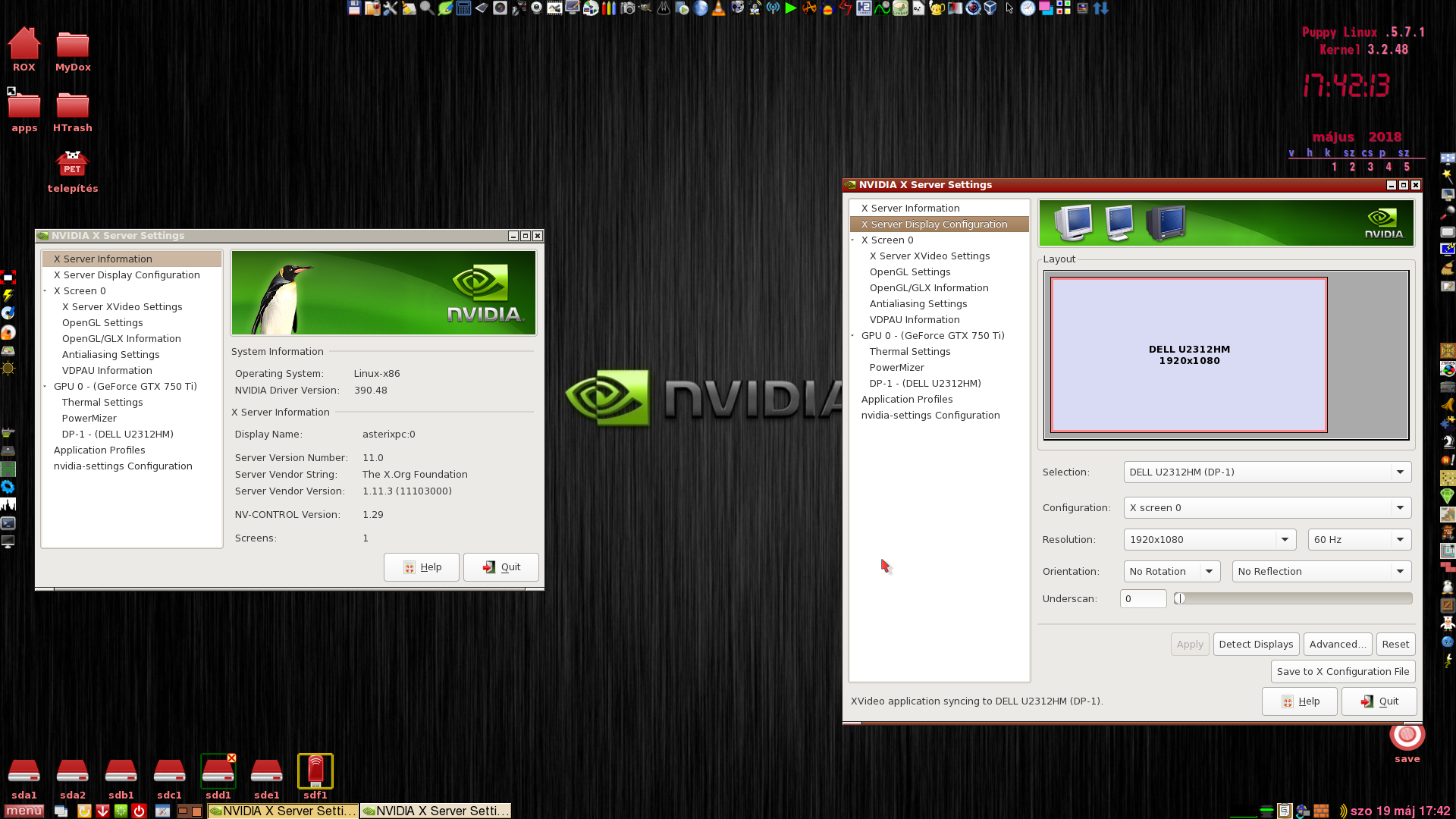Open Antialiasing Settings in left window
This screenshot has width=1456, height=819.
[111, 354]
